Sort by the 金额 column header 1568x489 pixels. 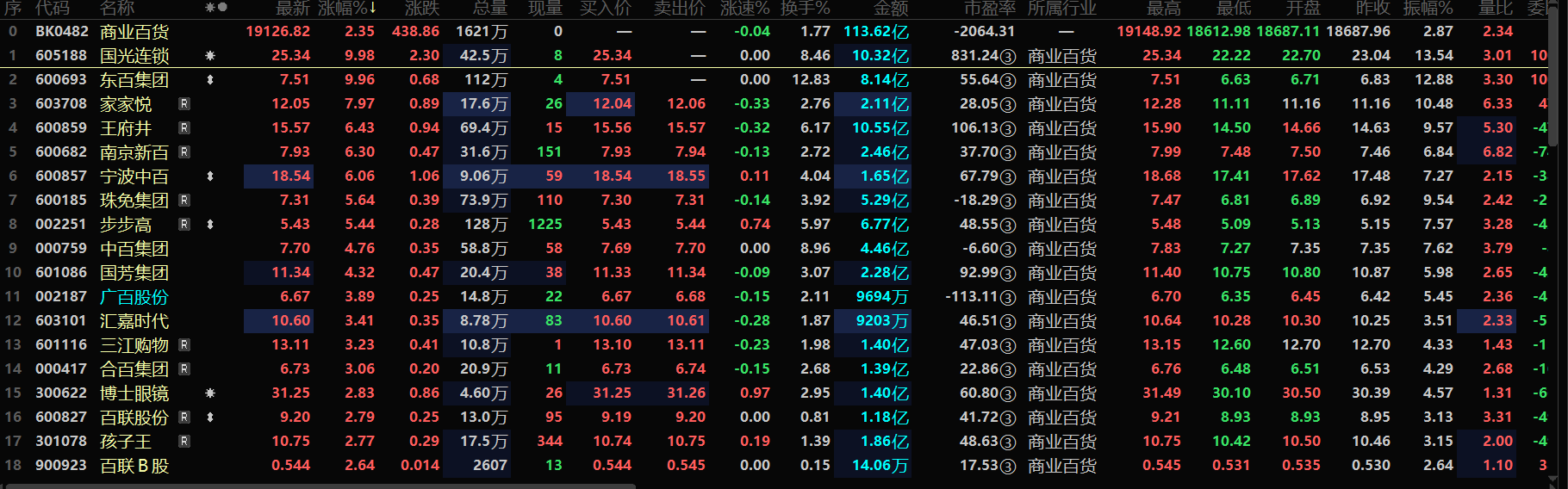tap(891, 8)
